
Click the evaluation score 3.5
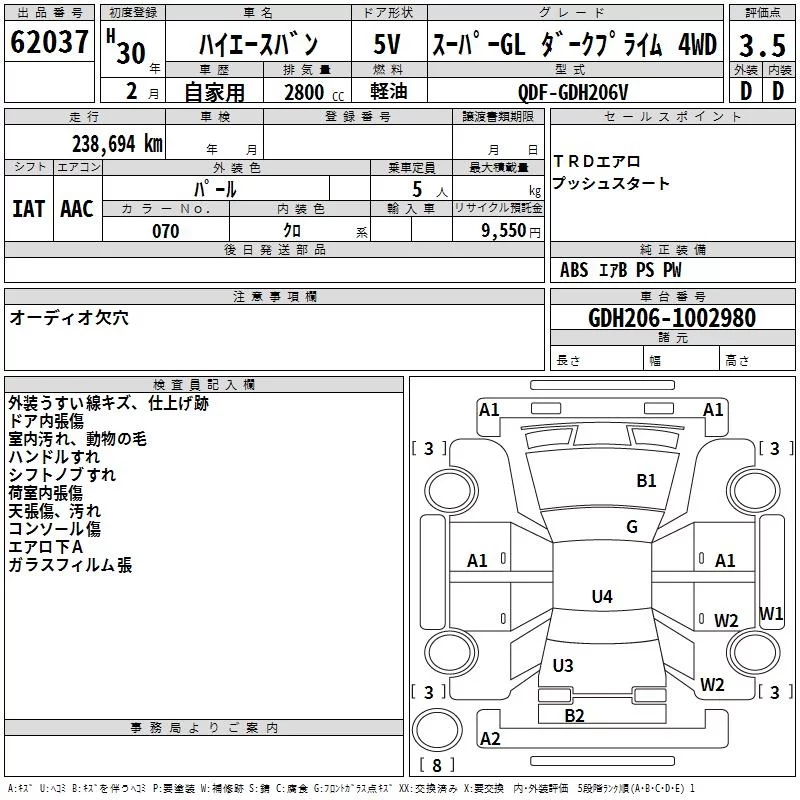(x=762, y=45)
